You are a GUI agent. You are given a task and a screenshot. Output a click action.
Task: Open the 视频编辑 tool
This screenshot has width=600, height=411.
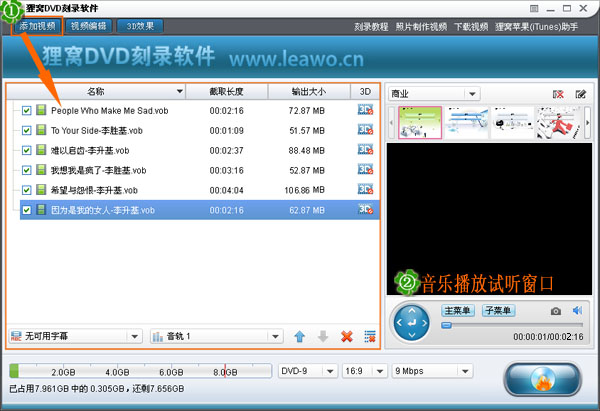(88, 26)
